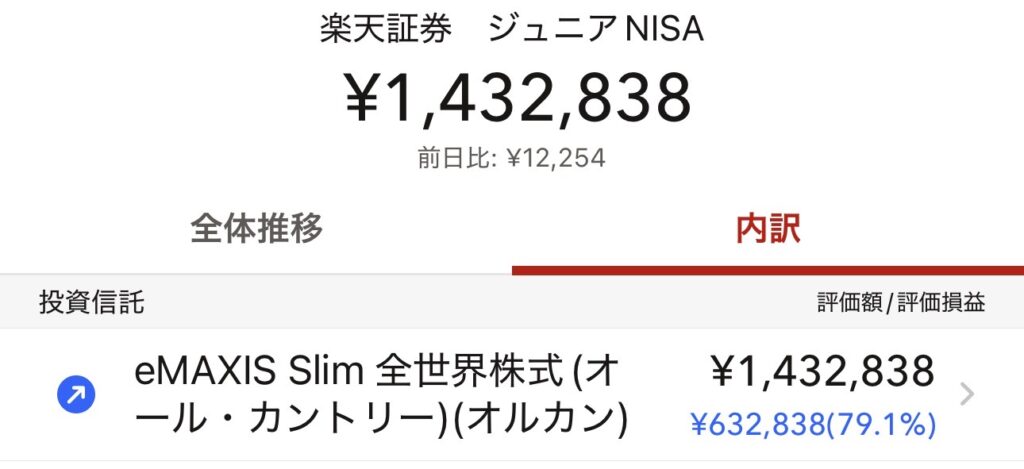Click the 投資信託 section header

pyautogui.click(x=92, y=302)
